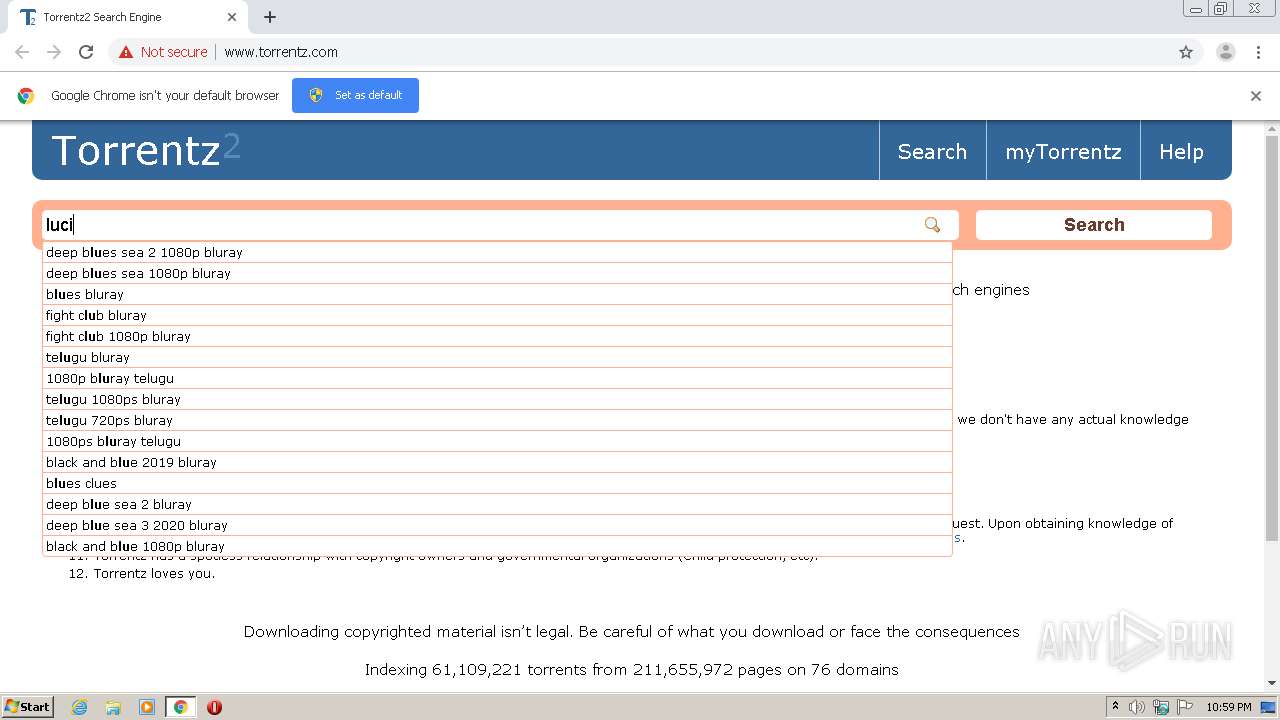1280x720 pixels.
Task: Choose blues clues suggestion
Action: [497, 483]
